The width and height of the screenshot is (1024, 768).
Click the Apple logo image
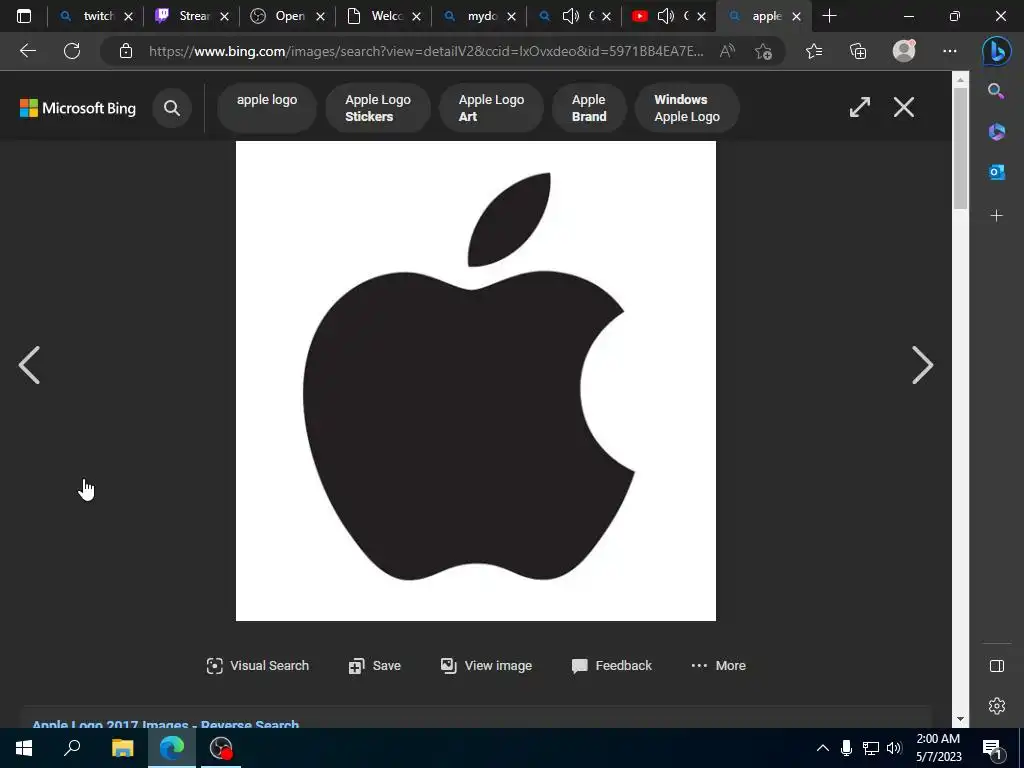475,381
